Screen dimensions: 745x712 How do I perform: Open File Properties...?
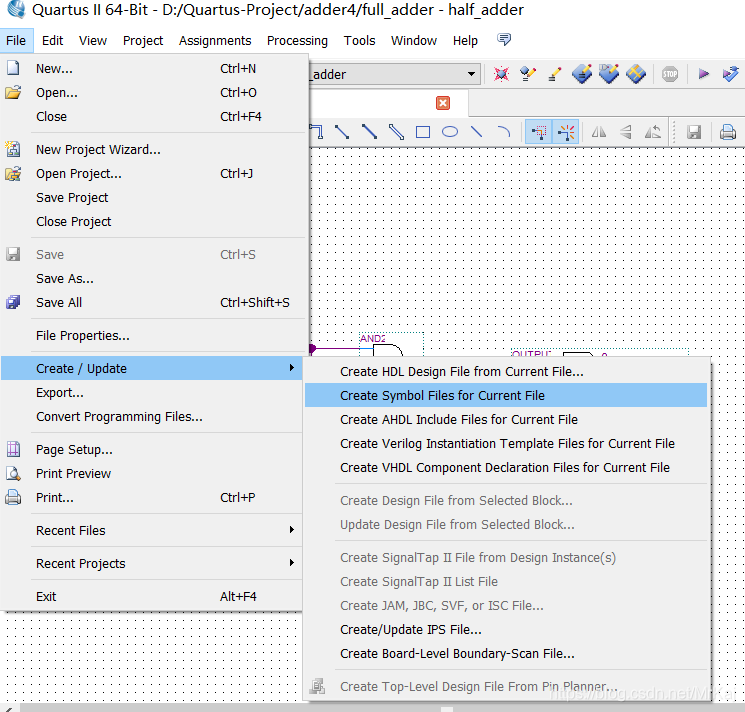pos(152,335)
